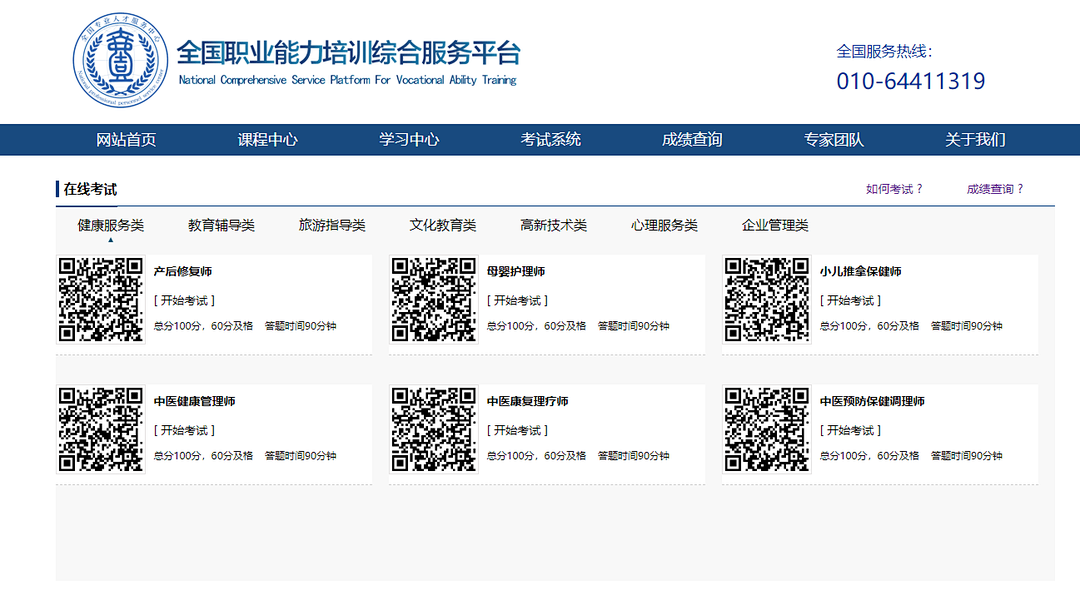This screenshot has height=595, width=1080.
Task: Click the 产后修复师 exam title
Action: point(183,271)
